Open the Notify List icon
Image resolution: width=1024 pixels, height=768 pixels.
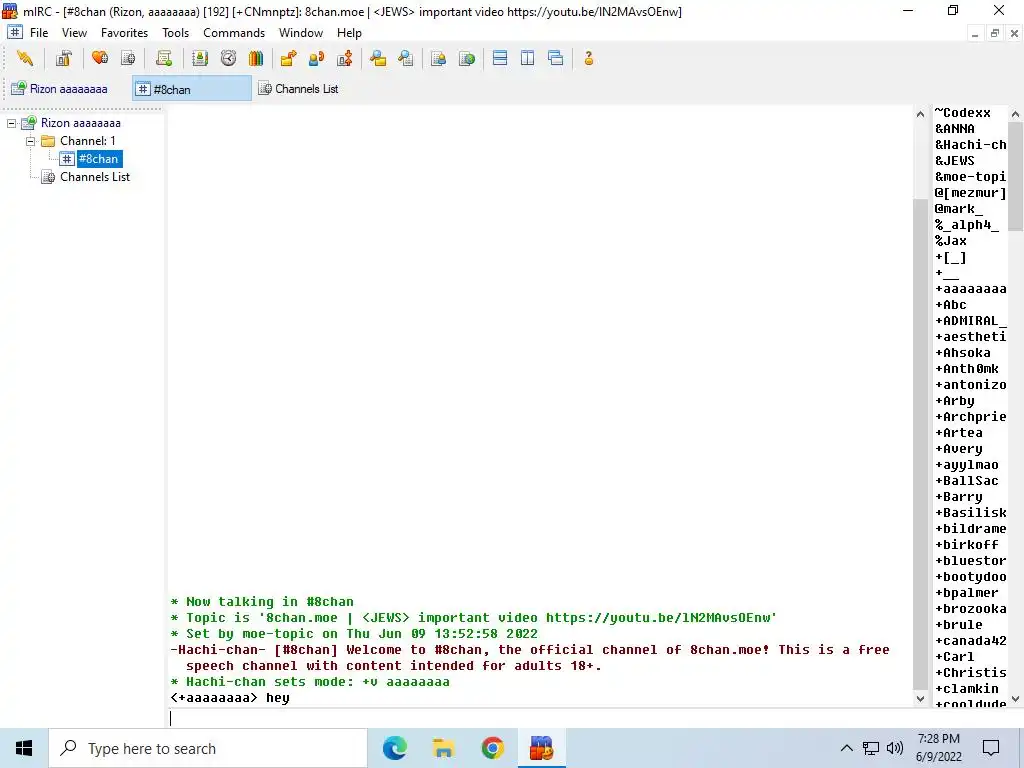pos(438,58)
